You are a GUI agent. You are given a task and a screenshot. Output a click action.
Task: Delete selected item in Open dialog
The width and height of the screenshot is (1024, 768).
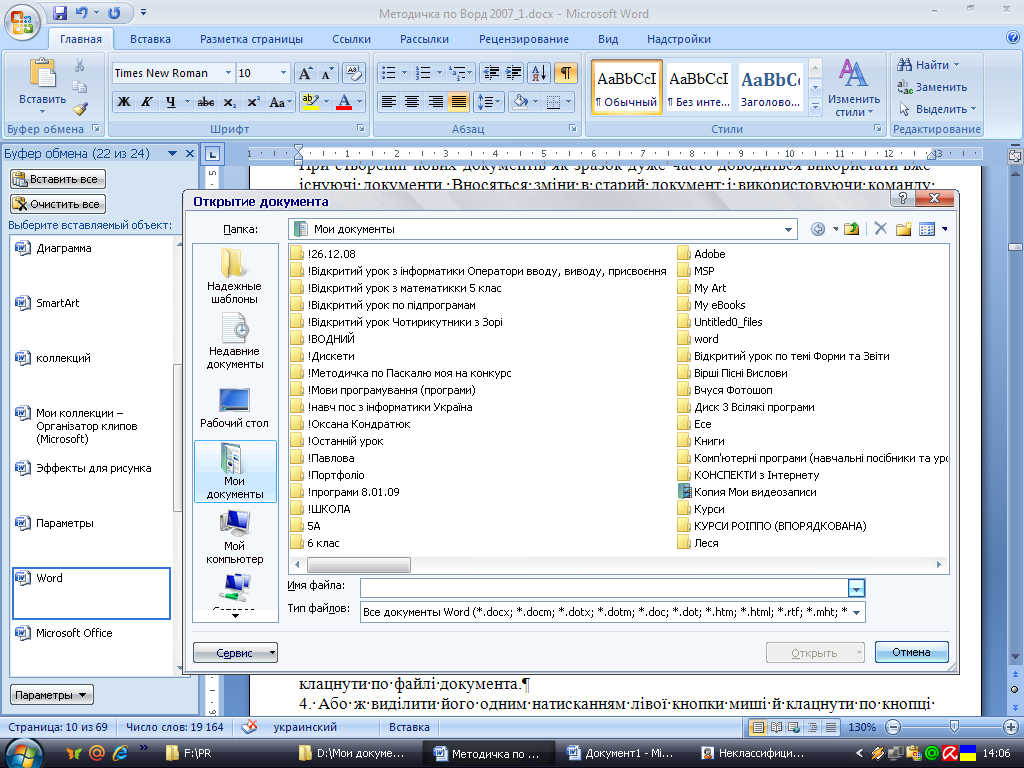(880, 229)
